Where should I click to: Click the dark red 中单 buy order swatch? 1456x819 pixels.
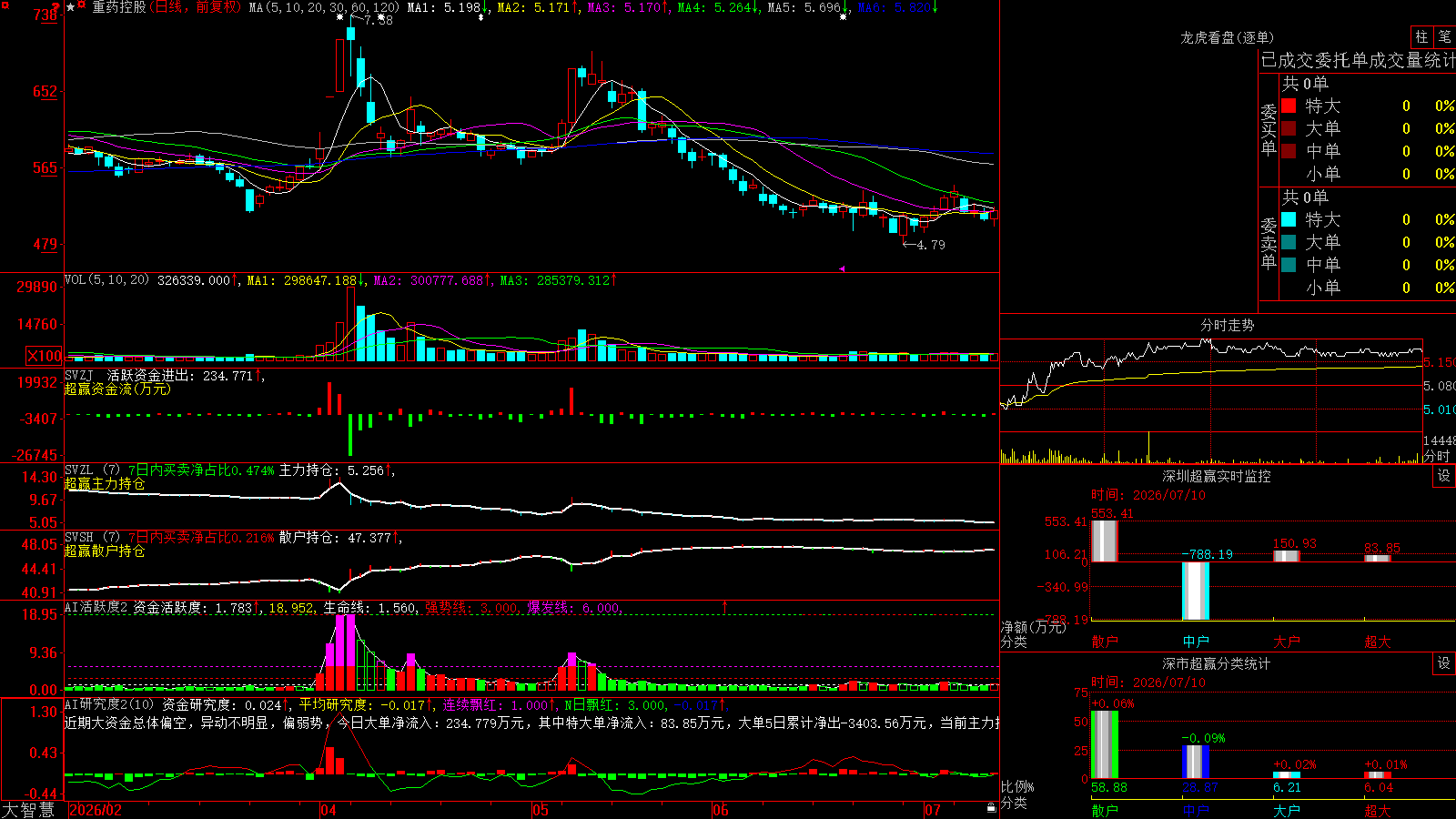[1289, 151]
